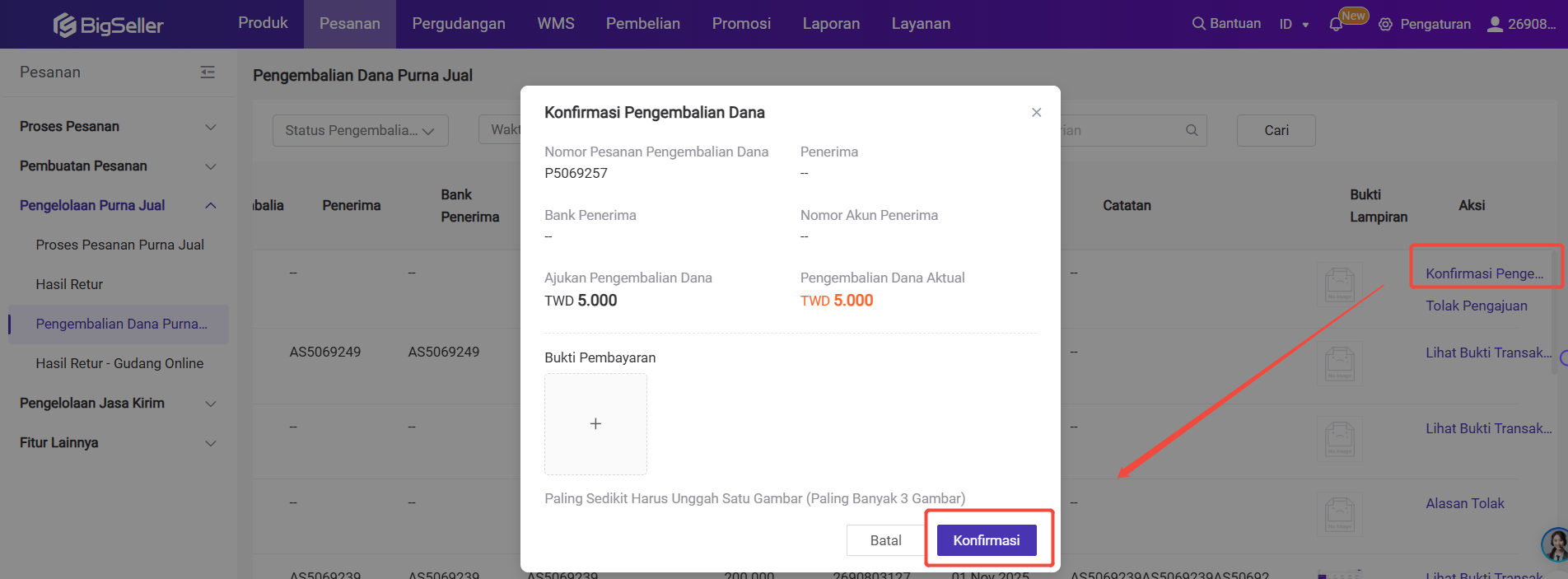Close the Konfirmasi Pengembalian Dana dialog
This screenshot has width=1568, height=579.
tap(1037, 113)
